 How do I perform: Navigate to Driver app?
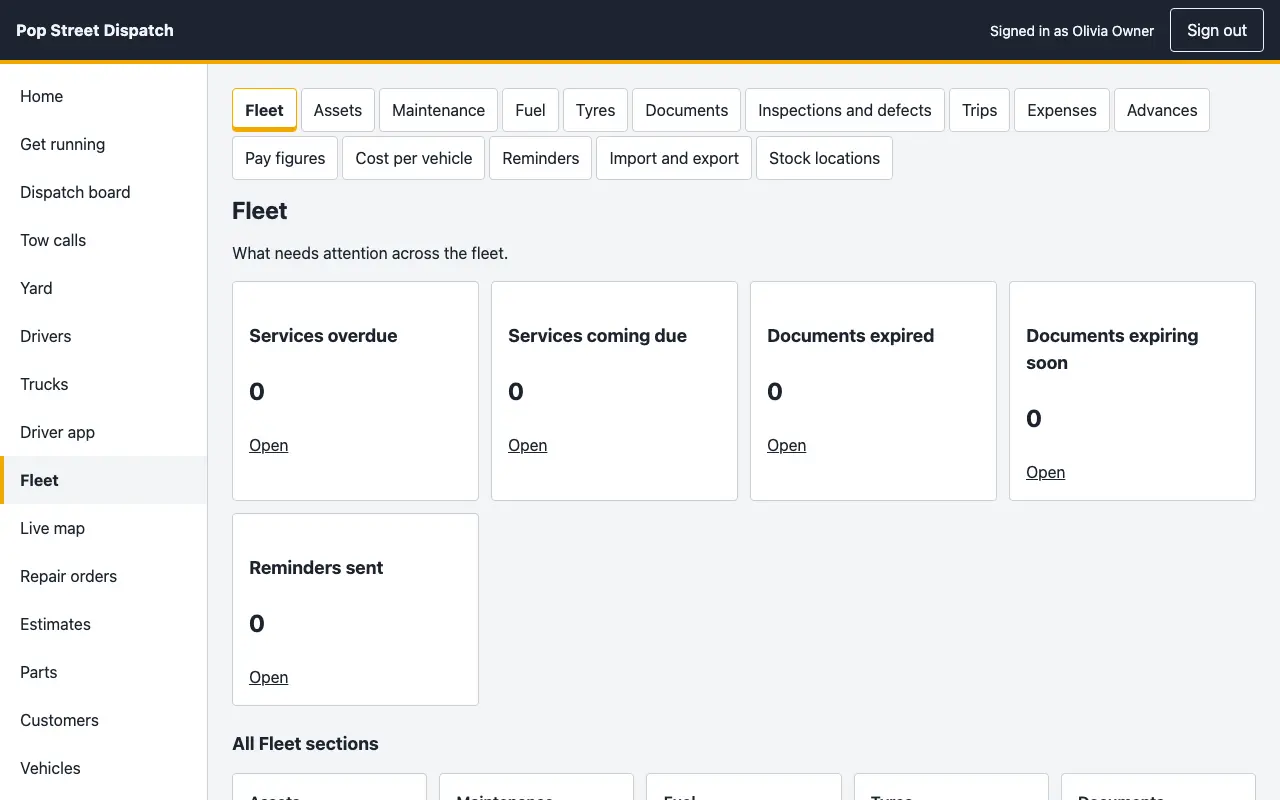pos(104,432)
